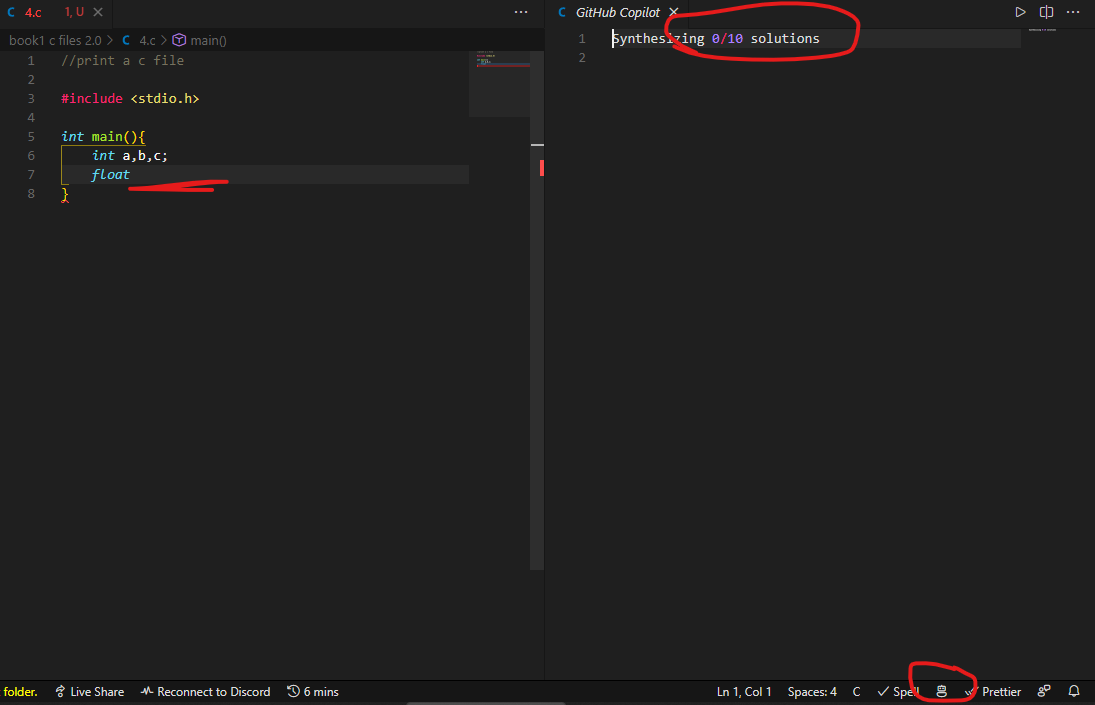Toggle spell checking via Spell status item
1095x705 pixels.
point(897,691)
